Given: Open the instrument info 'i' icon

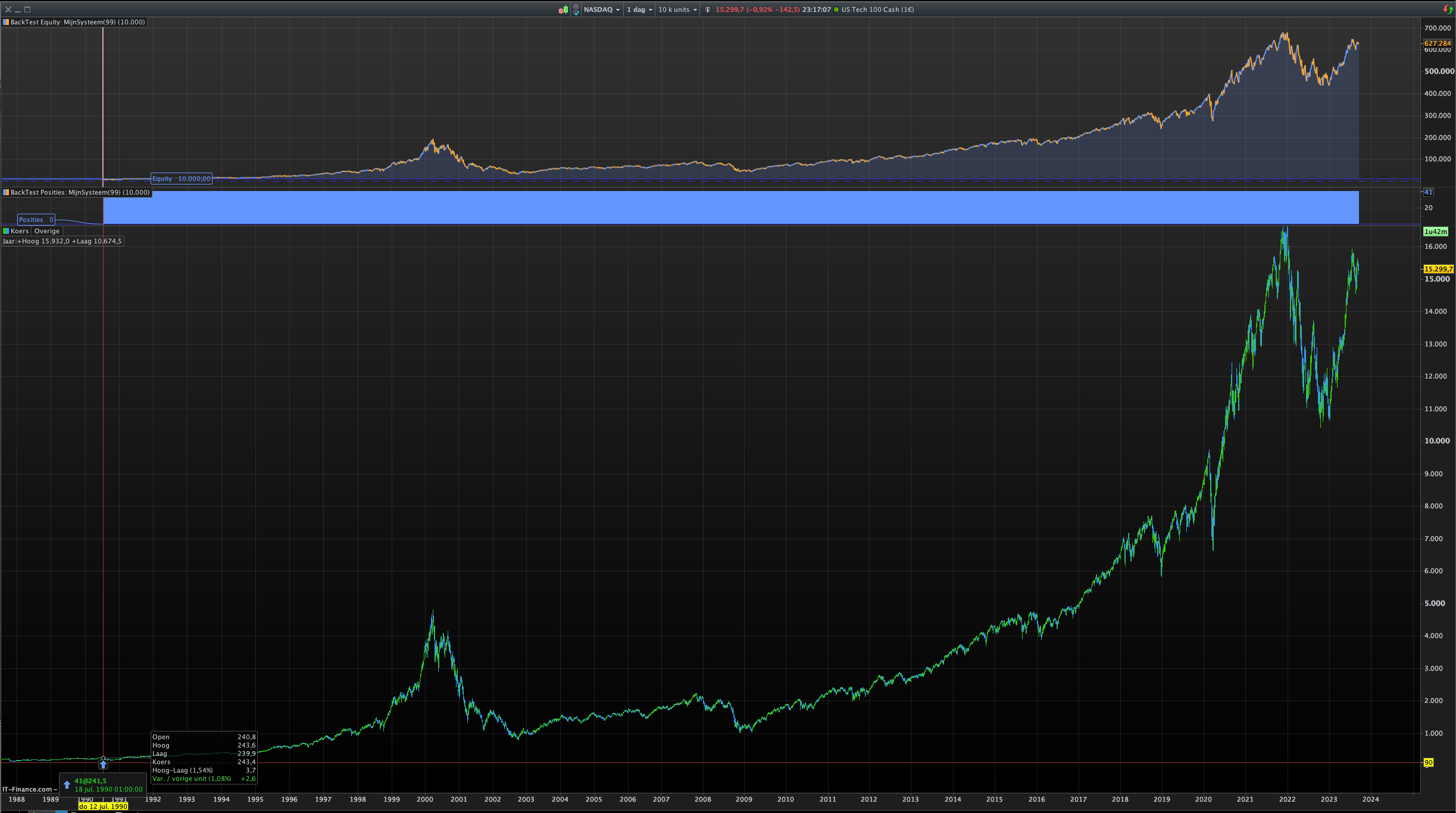Looking at the screenshot, I should point(708,10).
